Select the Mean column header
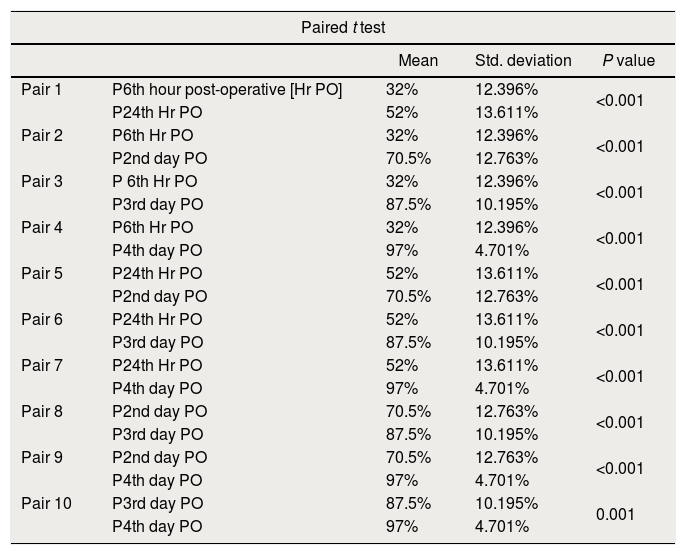Viewport: 686px width, 555px height. (x=418, y=61)
